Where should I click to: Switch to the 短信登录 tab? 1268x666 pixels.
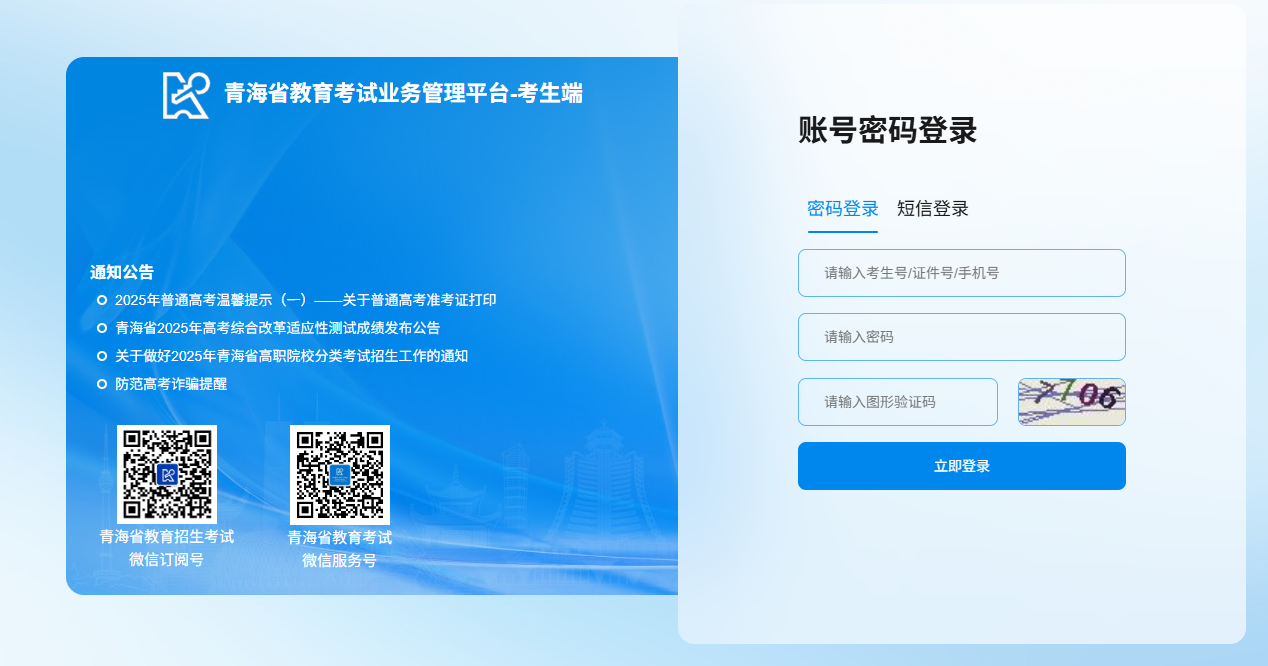tap(932, 209)
